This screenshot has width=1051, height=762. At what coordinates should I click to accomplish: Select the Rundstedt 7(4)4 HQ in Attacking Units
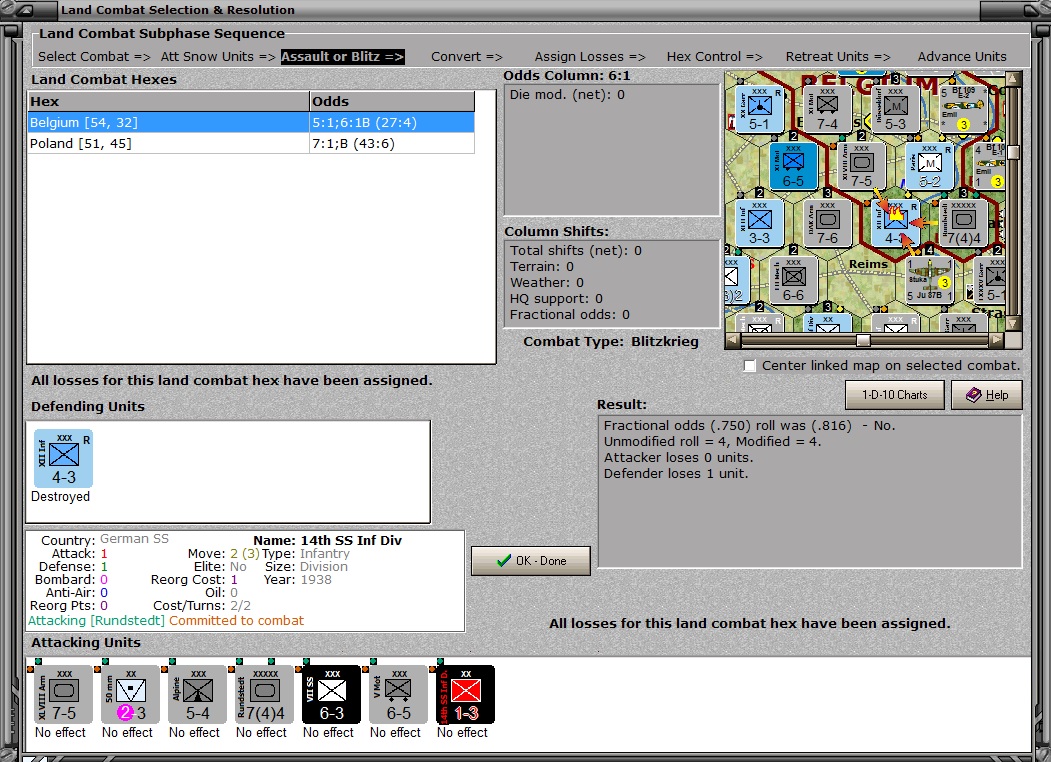(265, 694)
